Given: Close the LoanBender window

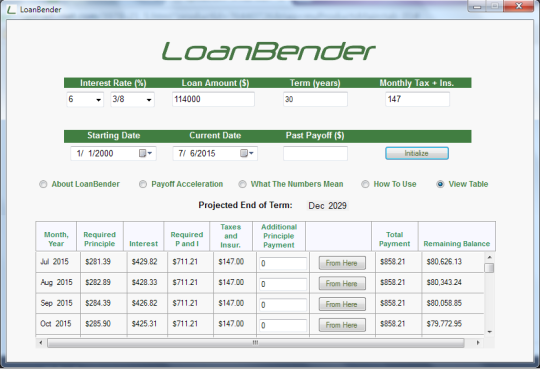Looking at the screenshot, I should pyautogui.click(x=519, y=6).
